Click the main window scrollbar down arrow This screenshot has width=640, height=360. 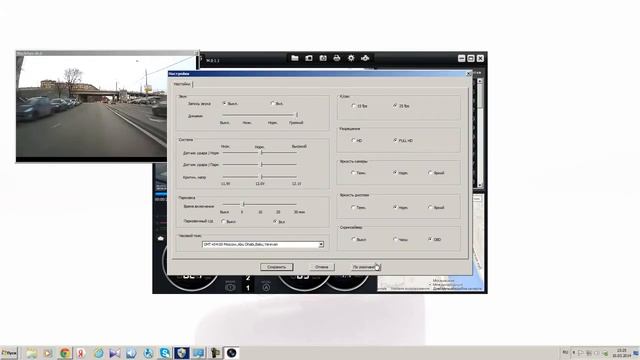[480, 185]
